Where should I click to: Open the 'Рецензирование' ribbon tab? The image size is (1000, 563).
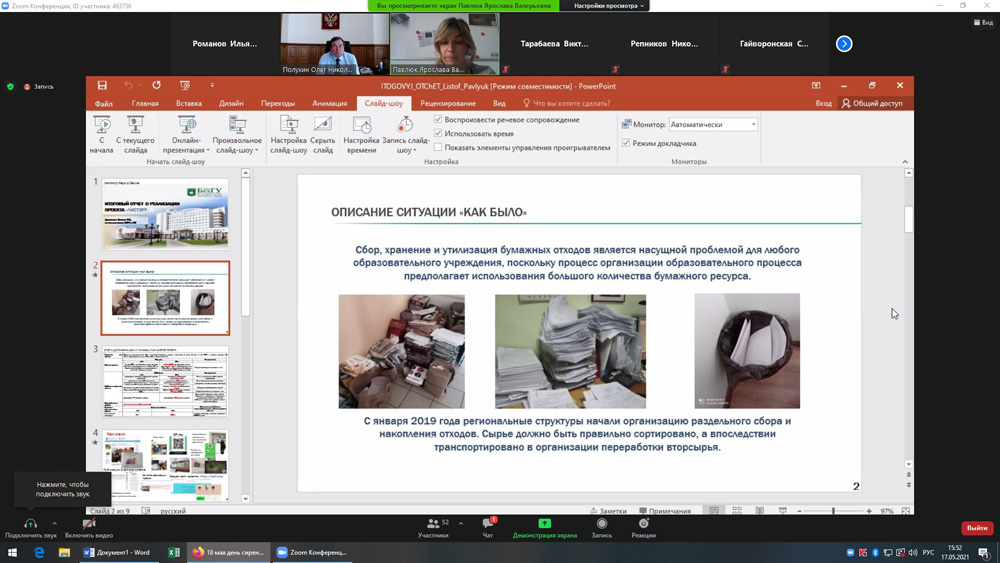[448, 103]
